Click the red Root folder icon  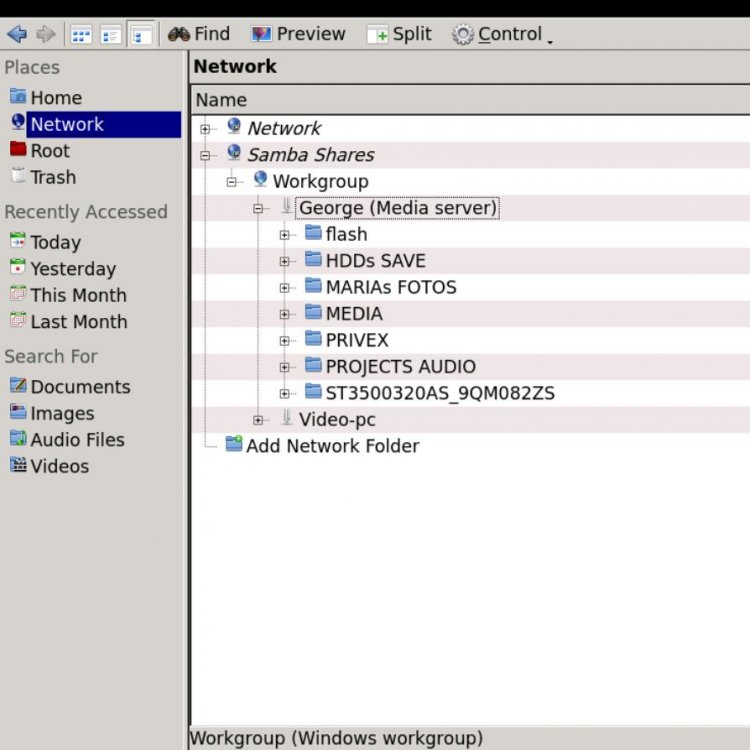click(18, 148)
